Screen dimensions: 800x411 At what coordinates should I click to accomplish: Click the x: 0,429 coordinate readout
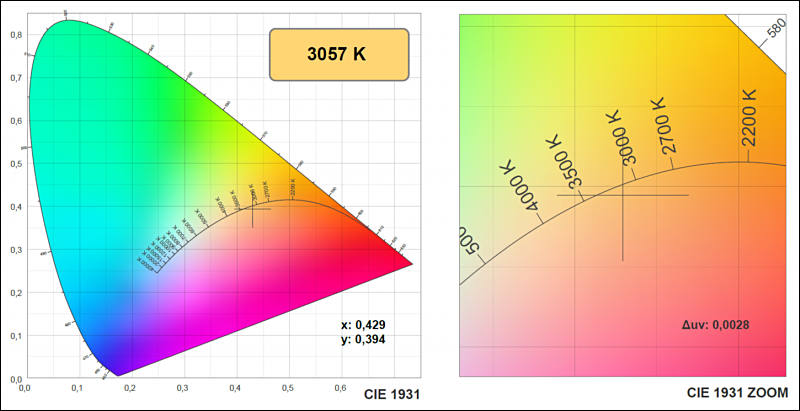click(x=363, y=325)
